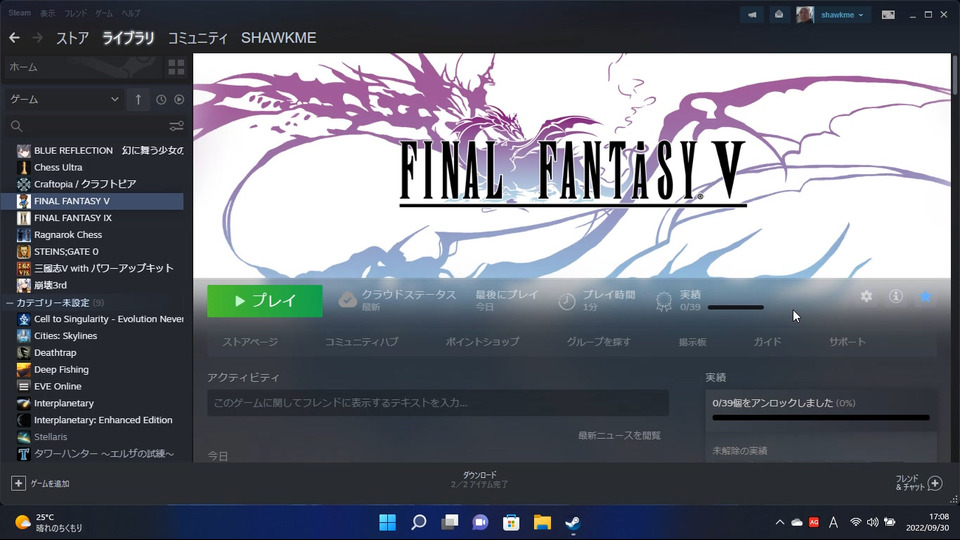Open the ヘルプ menu

click(130, 13)
